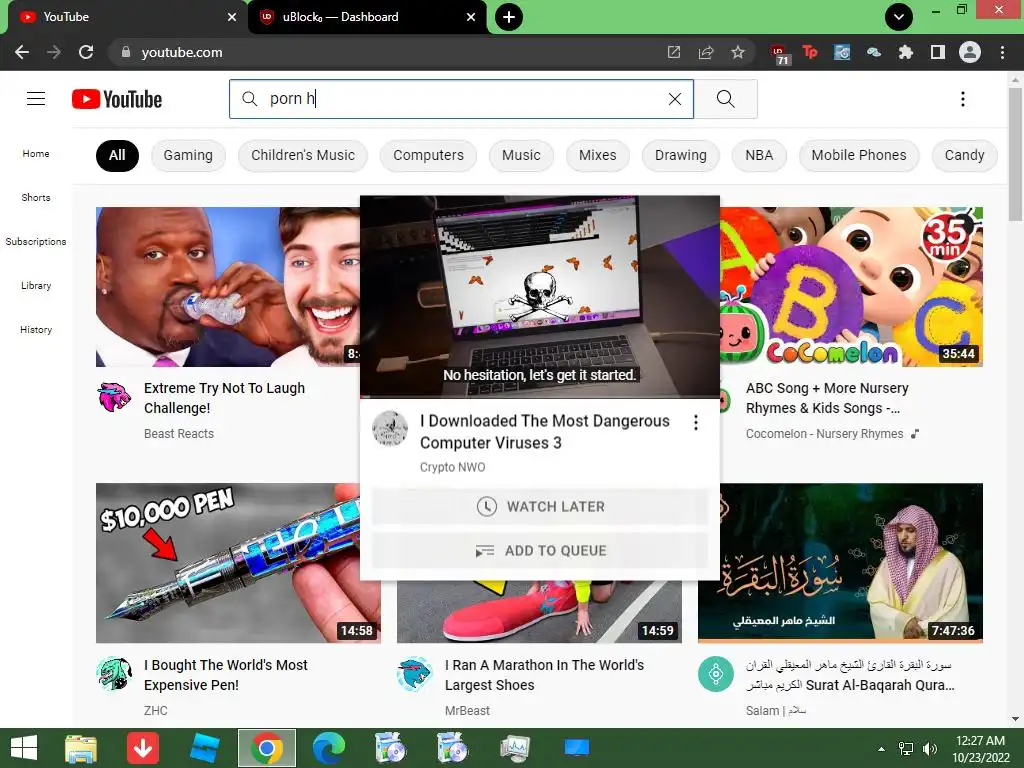Viewport: 1024px width, 768px height.
Task: Select the Music filter chip
Action: click(x=521, y=155)
